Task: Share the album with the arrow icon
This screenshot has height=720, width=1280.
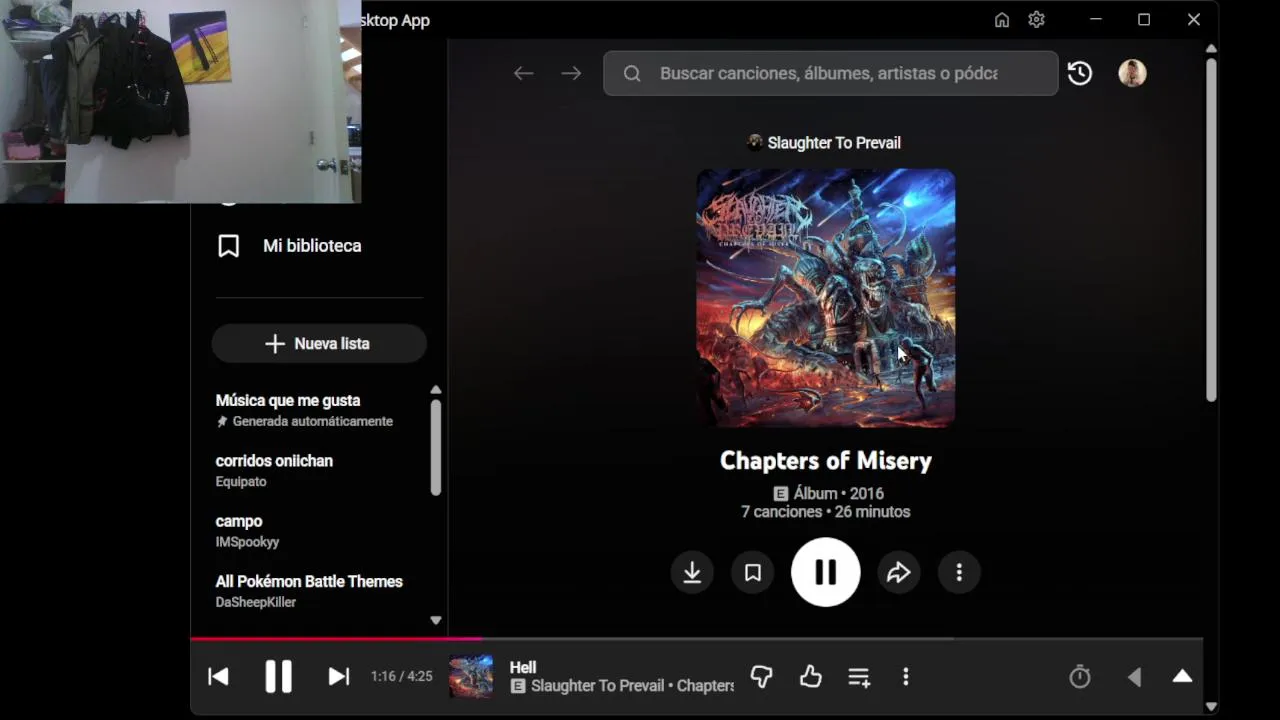Action: tap(899, 572)
